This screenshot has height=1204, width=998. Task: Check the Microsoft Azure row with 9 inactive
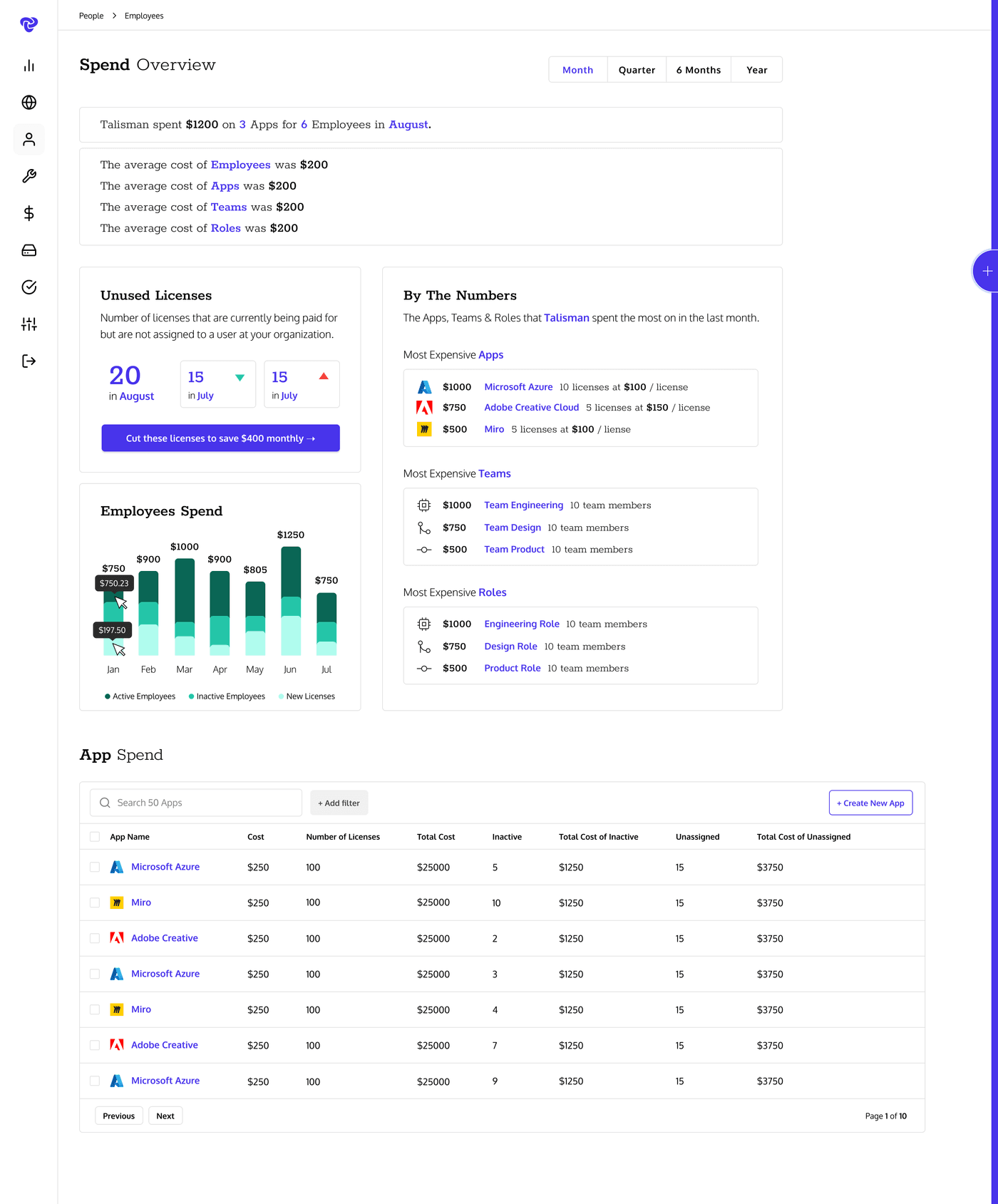click(x=95, y=1081)
